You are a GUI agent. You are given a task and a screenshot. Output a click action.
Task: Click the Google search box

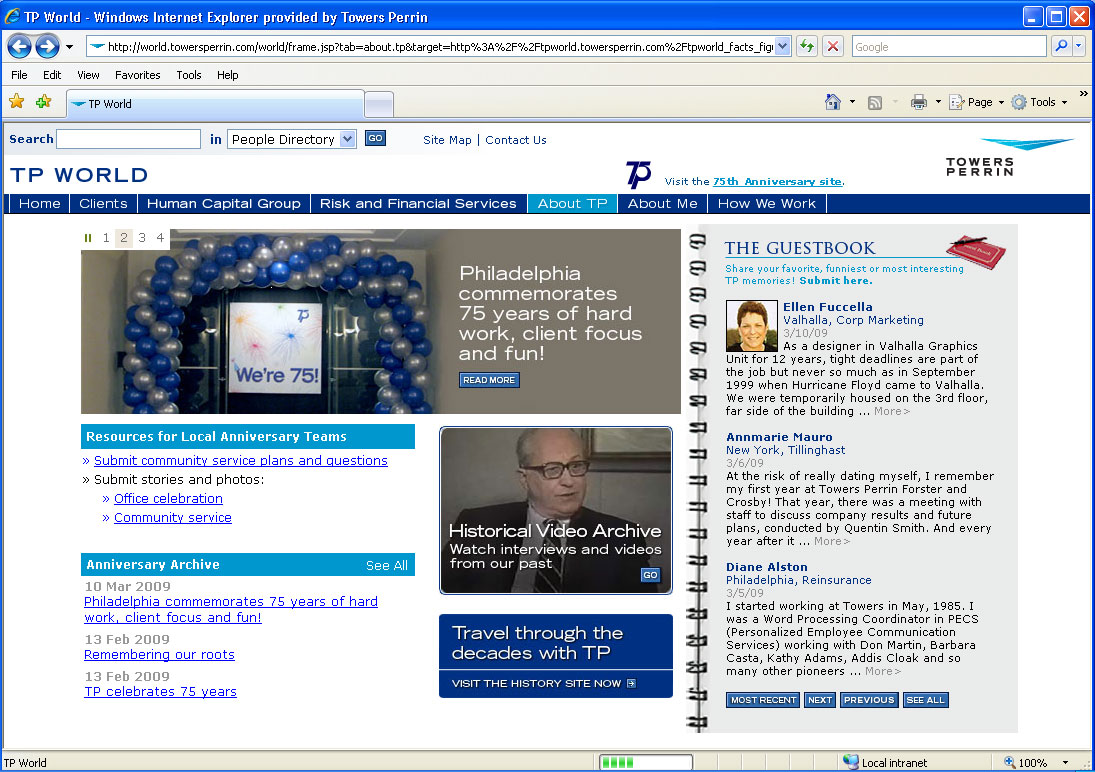[949, 47]
